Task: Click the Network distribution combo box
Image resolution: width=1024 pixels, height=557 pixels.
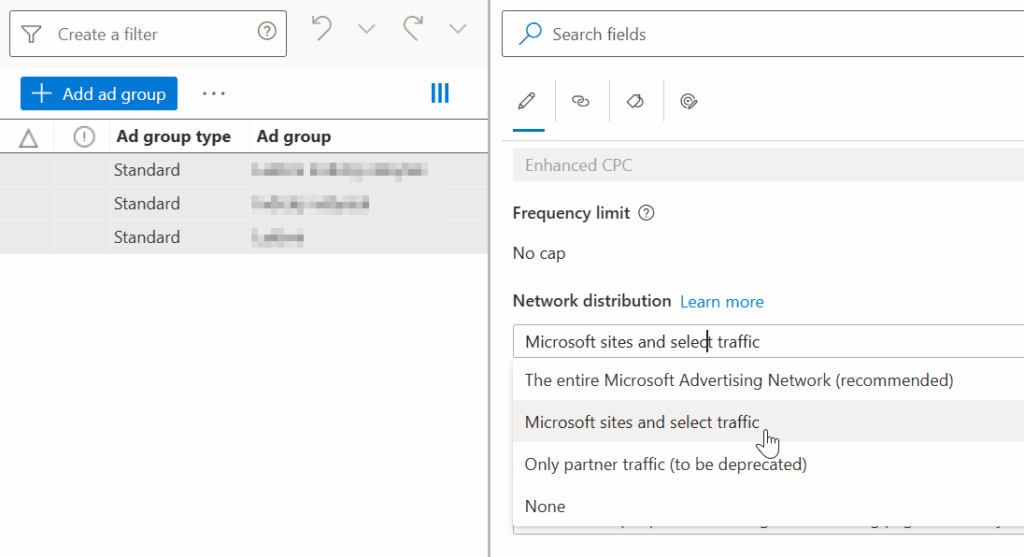Action: coord(768,342)
